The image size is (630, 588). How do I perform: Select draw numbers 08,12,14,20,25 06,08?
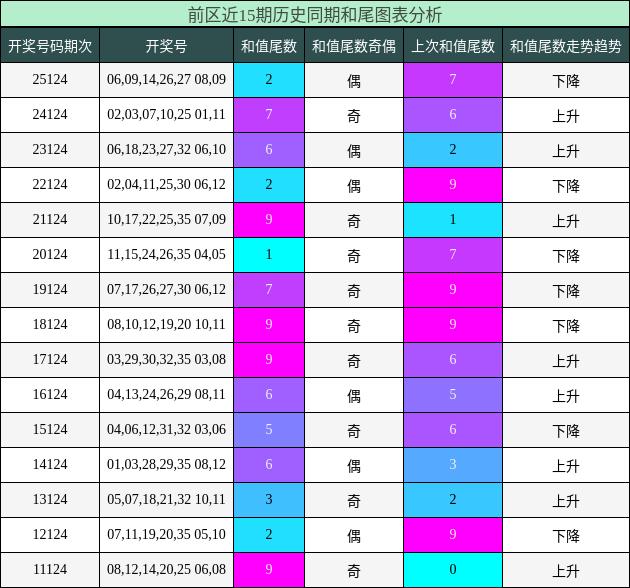tap(166, 569)
